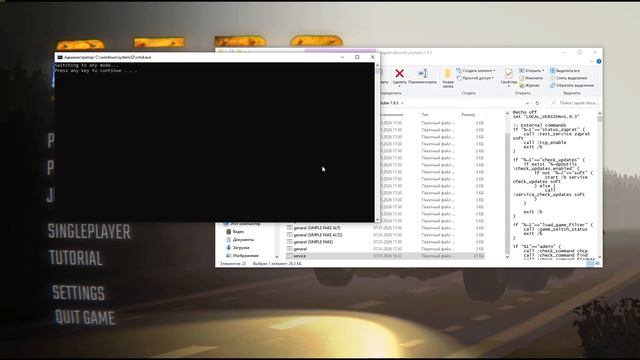Switch Explorer to details view icon
This screenshot has width=640, height=360.
click(590, 264)
